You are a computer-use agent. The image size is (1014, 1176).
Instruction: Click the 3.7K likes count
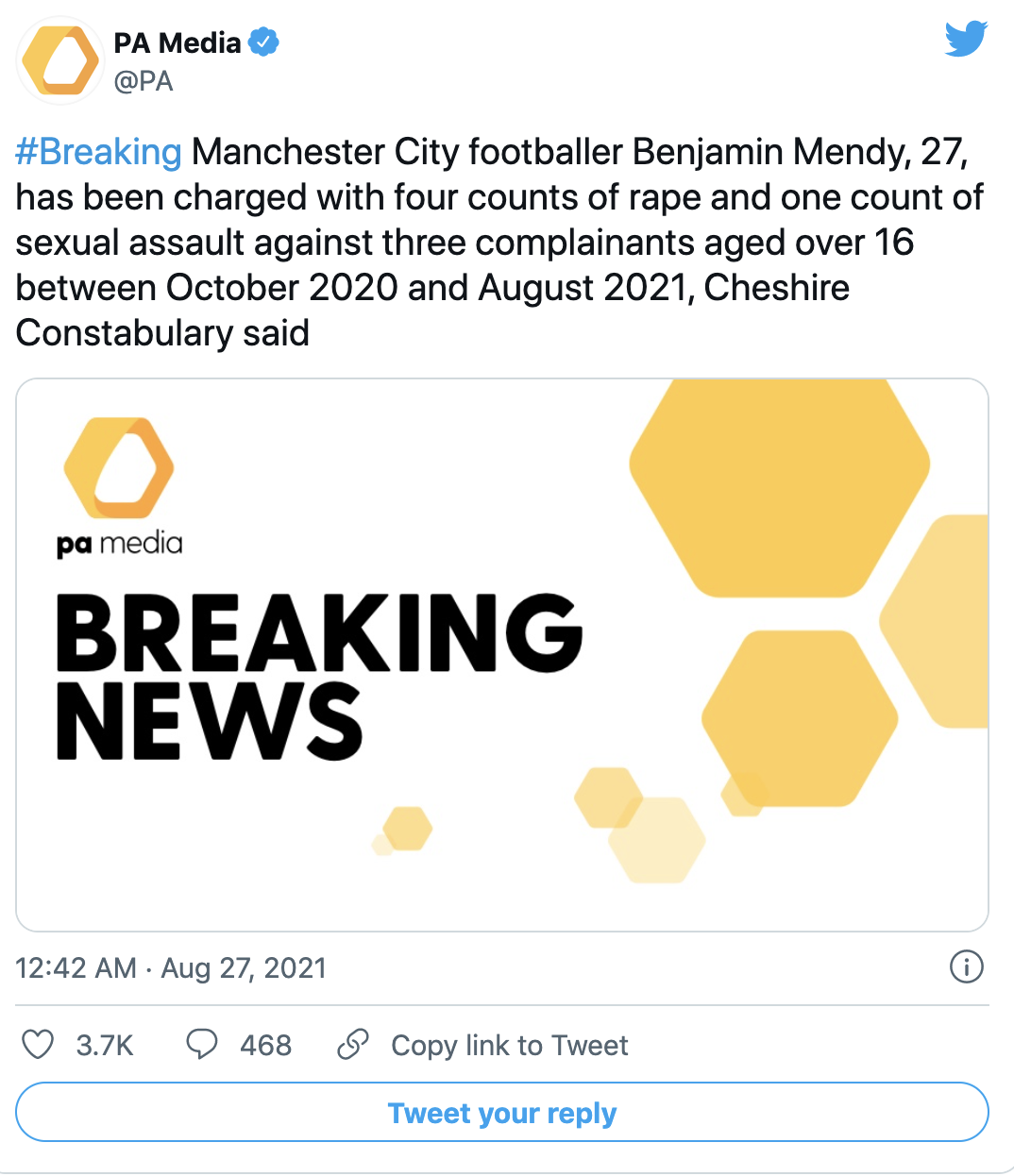click(105, 1046)
